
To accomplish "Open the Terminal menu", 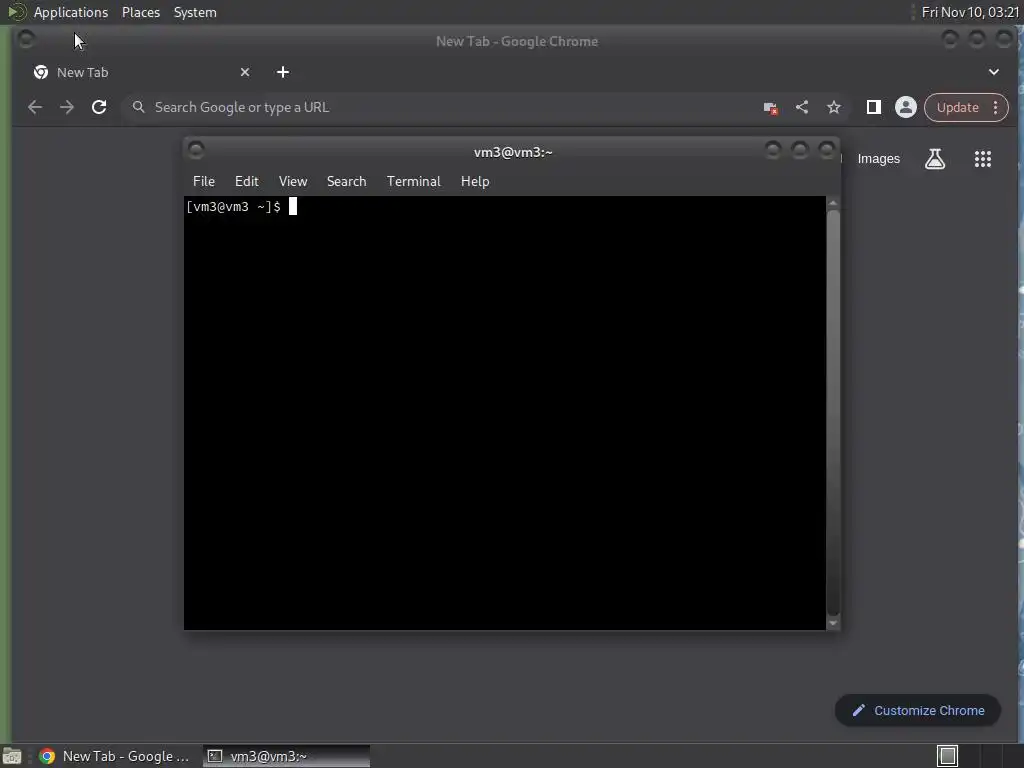I will click(413, 181).
